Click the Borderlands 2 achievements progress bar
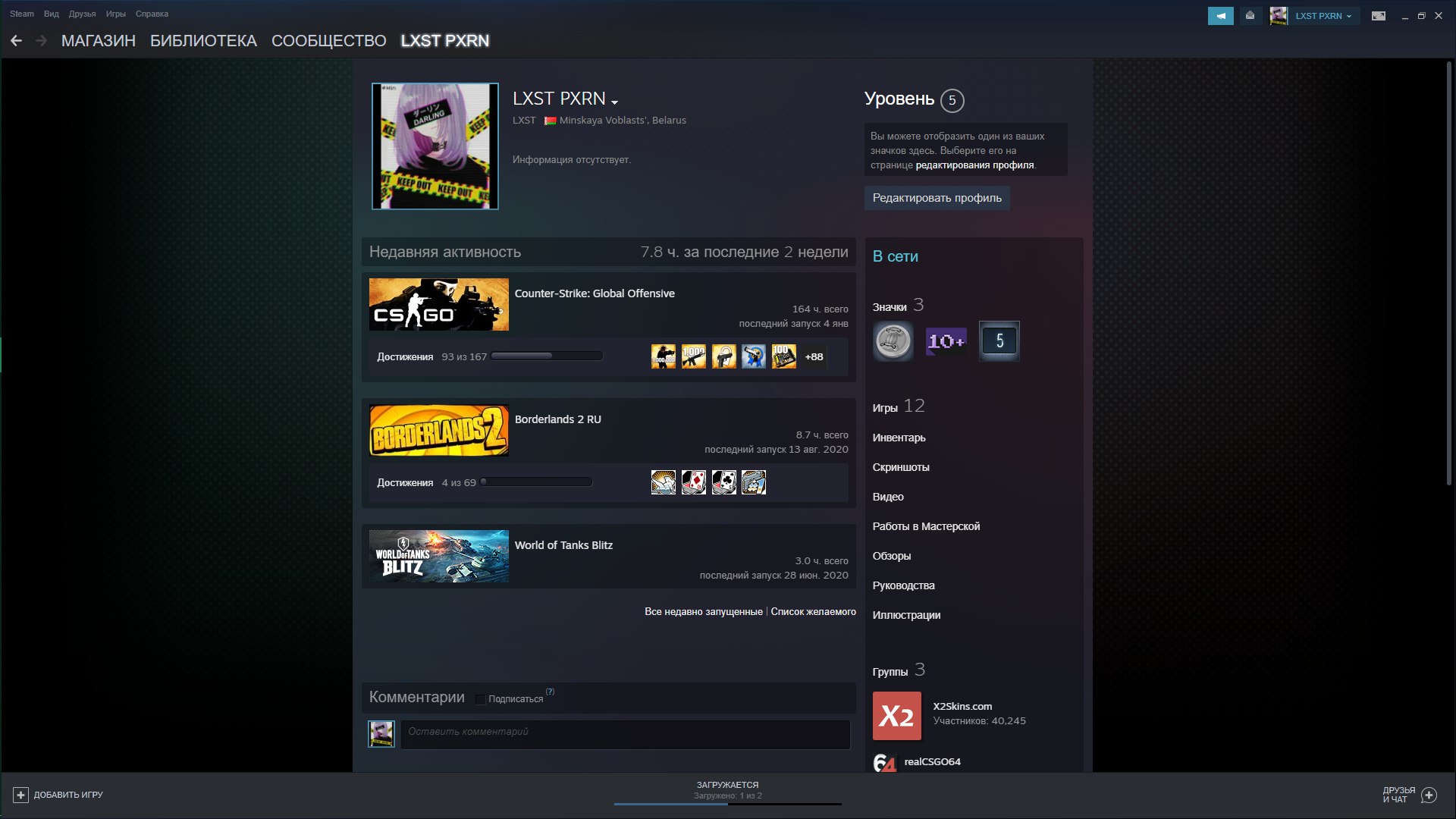Screen dimensions: 1456x819 536,482
